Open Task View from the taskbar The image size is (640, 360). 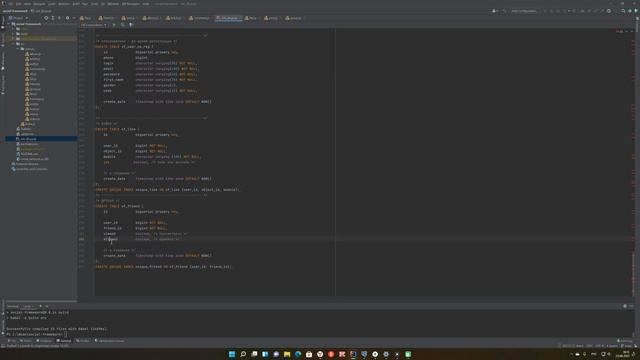coord(254,354)
